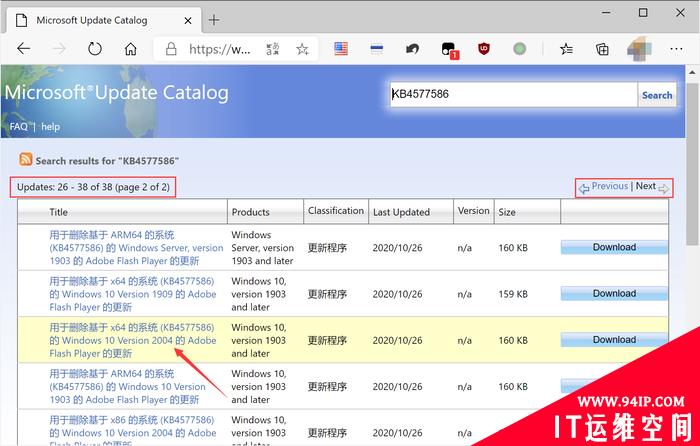Click the scrollbar up arrow
Viewport: 700px width, 446px height.
tap(692, 72)
